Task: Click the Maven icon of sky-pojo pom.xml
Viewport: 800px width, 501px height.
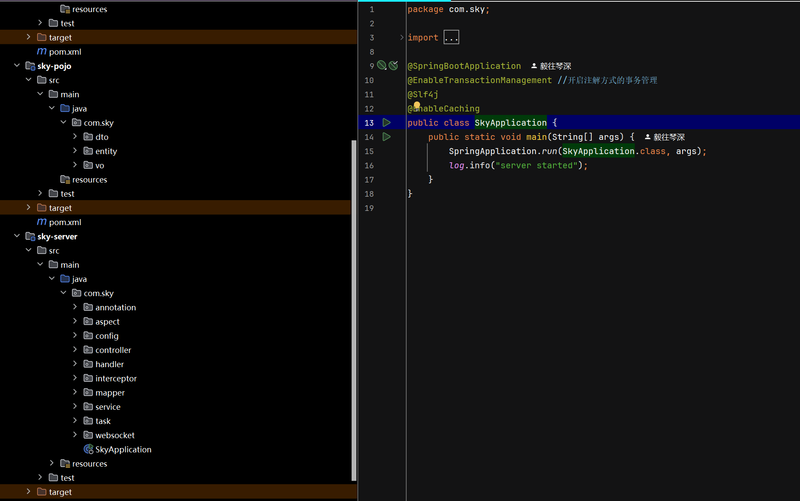Action: click(x=42, y=222)
